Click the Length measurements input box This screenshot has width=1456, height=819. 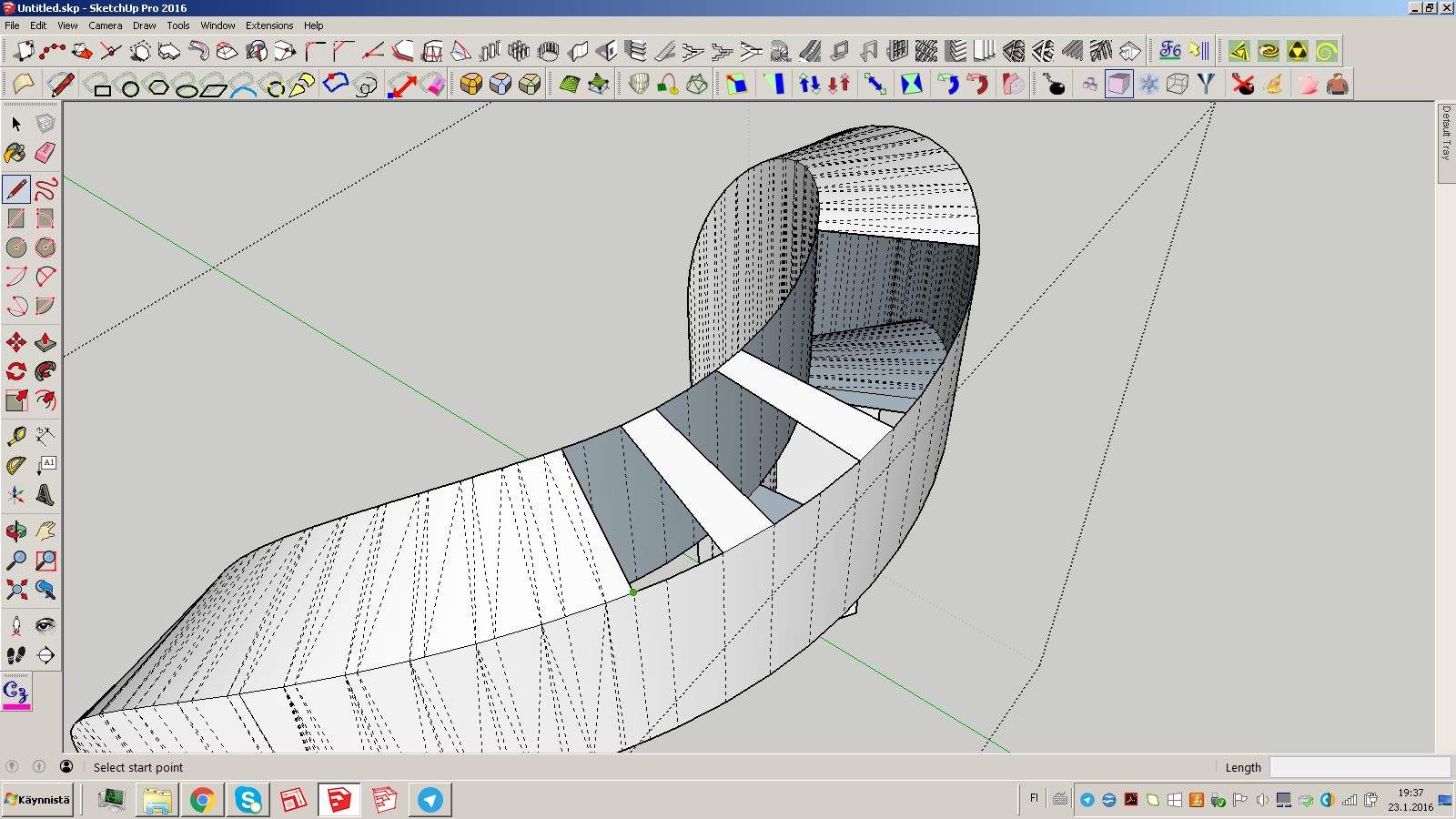[1360, 767]
